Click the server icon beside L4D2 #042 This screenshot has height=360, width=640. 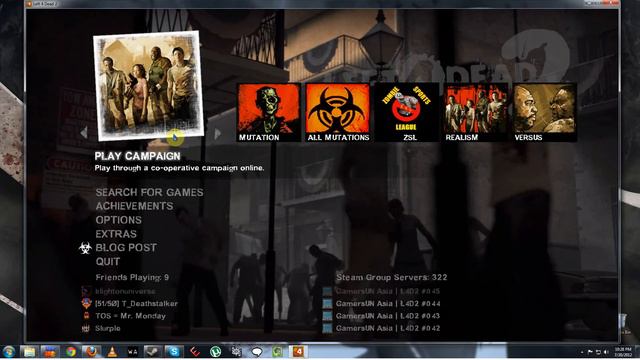(327, 328)
